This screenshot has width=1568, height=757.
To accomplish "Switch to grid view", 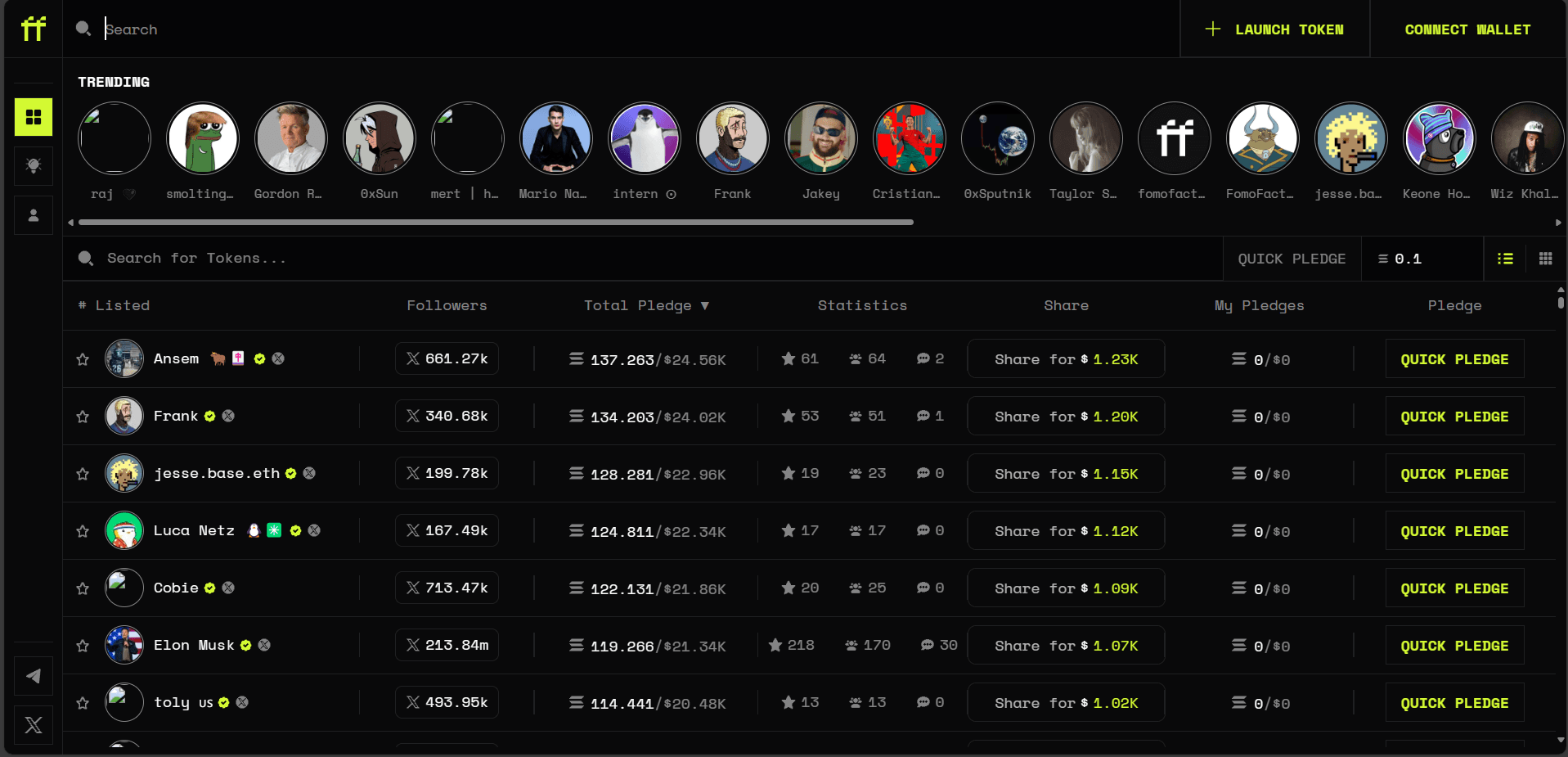I will (1545, 259).
